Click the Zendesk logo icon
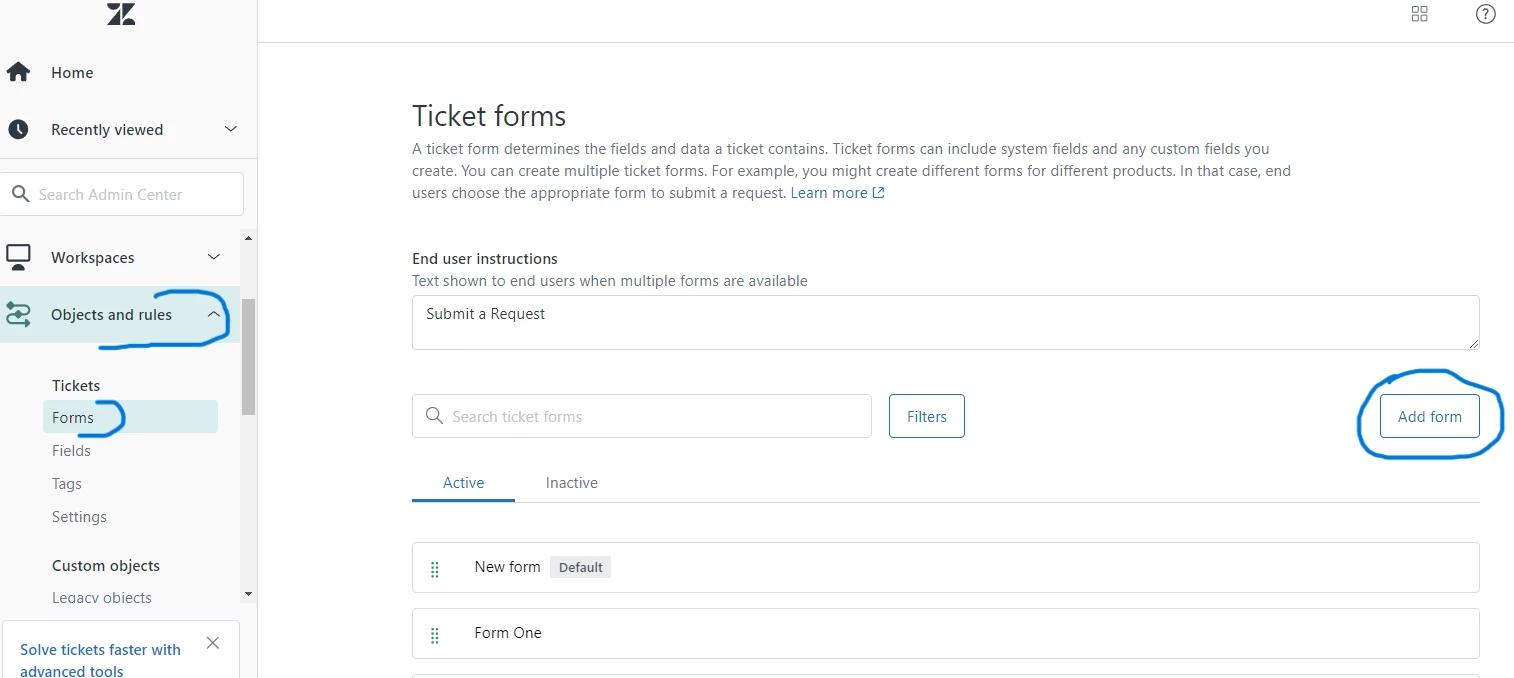Image resolution: width=1514 pixels, height=678 pixels. click(121, 14)
